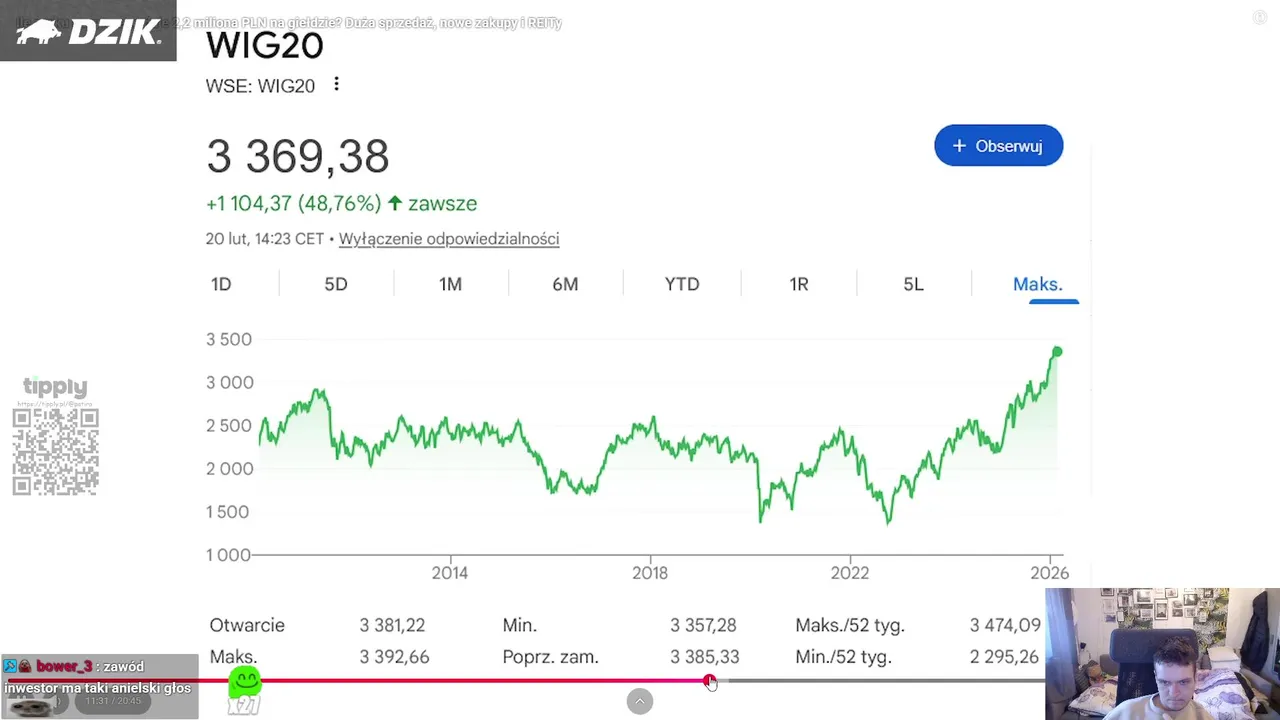Click the green smiley emoji on the timeline
Image resolution: width=1280 pixels, height=720 pixels.
pos(245,683)
